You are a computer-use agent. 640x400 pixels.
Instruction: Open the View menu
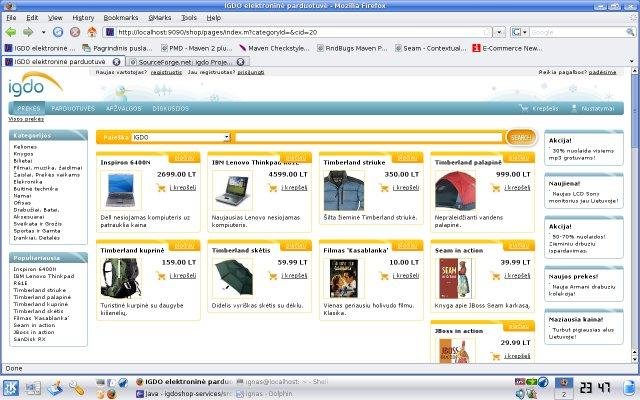pos(55,18)
